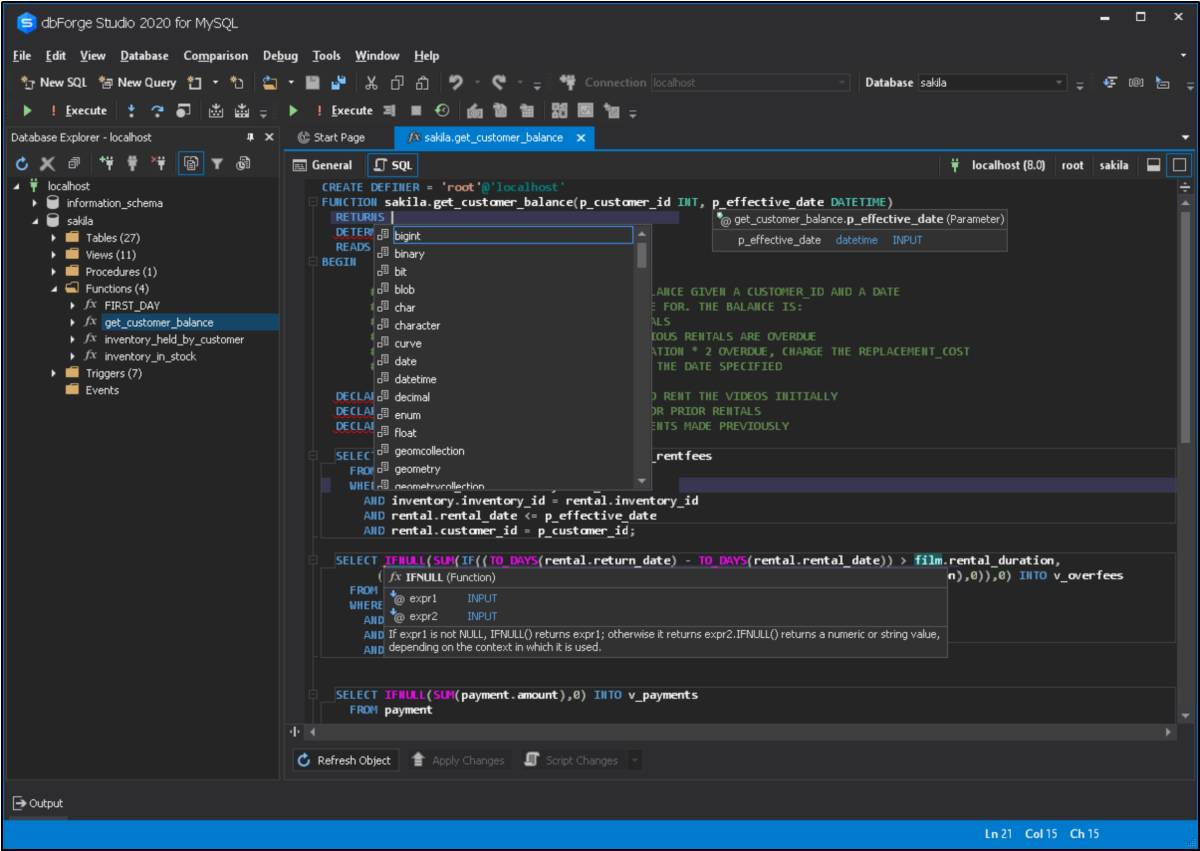The width and height of the screenshot is (1200, 851).
Task: Click the Filter funnel icon in Database Explorer
Action: tap(216, 164)
